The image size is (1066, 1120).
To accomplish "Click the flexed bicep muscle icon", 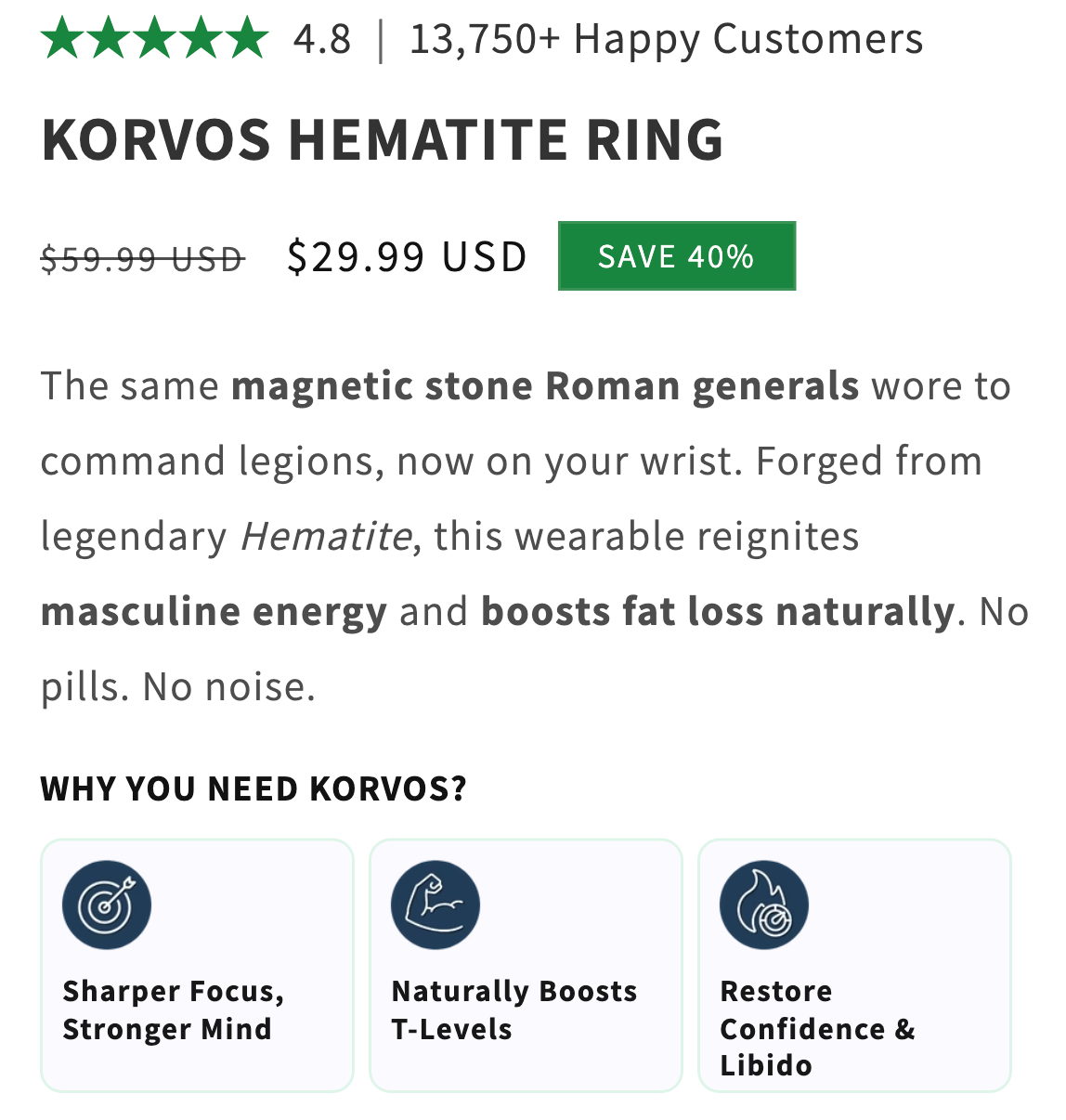I will (435, 905).
